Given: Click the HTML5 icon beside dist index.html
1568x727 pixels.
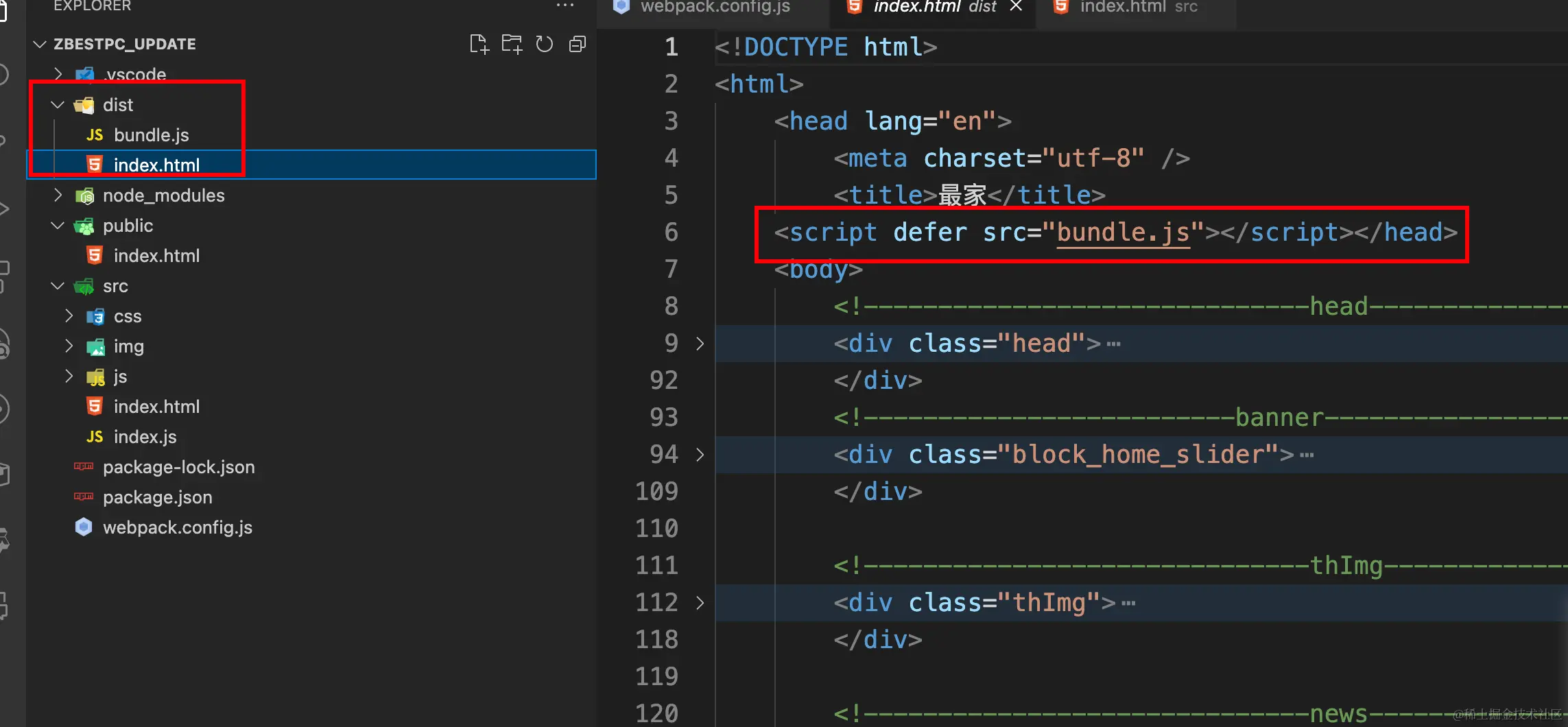Looking at the screenshot, I should click(95, 165).
